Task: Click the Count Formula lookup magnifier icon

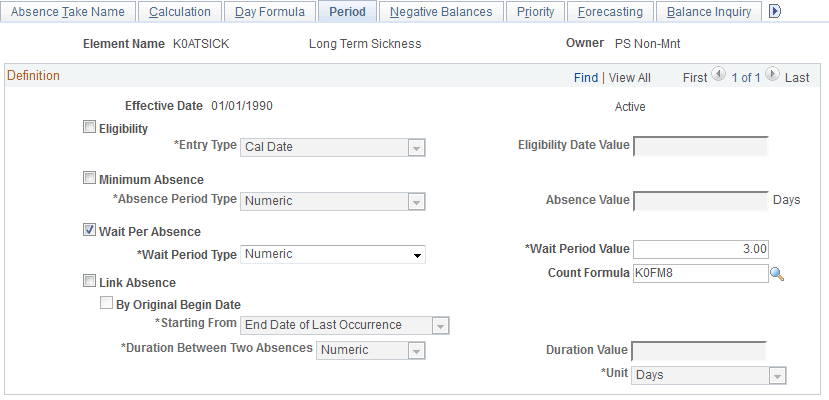Action: [776, 273]
